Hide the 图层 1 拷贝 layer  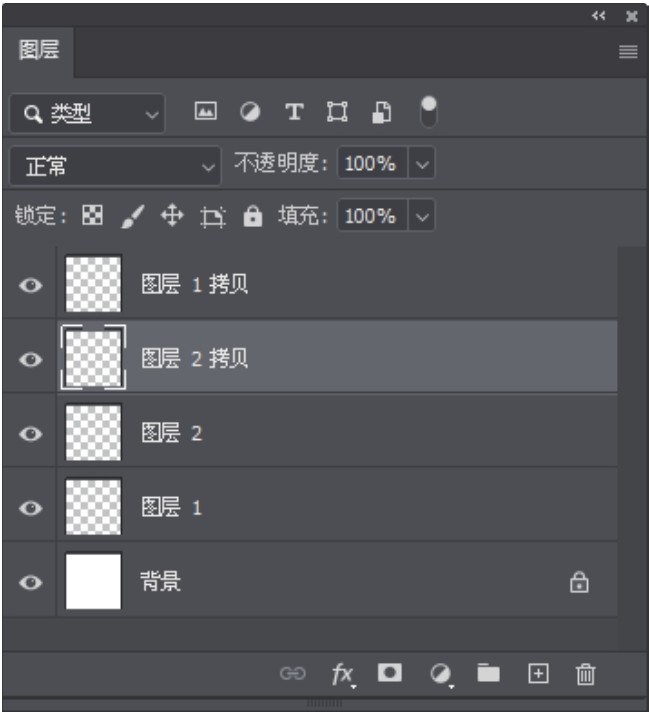[x=31, y=286]
